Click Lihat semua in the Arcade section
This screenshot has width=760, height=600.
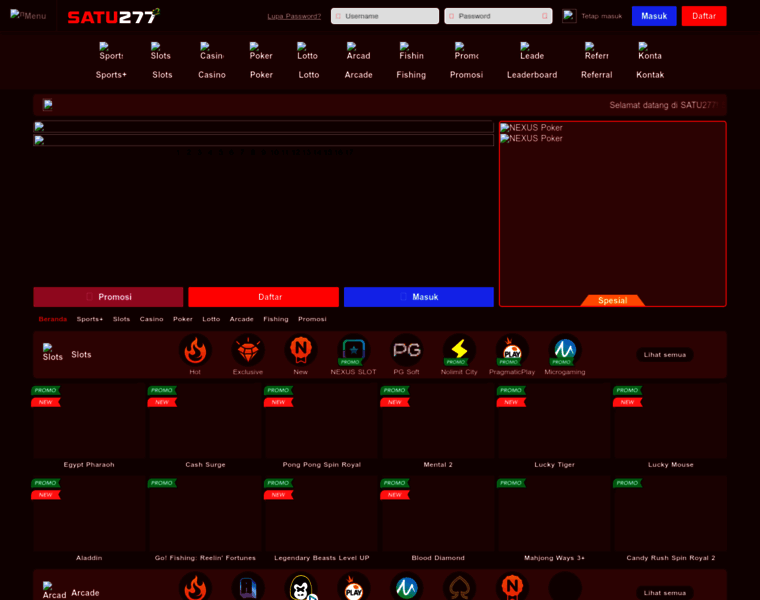665,593
